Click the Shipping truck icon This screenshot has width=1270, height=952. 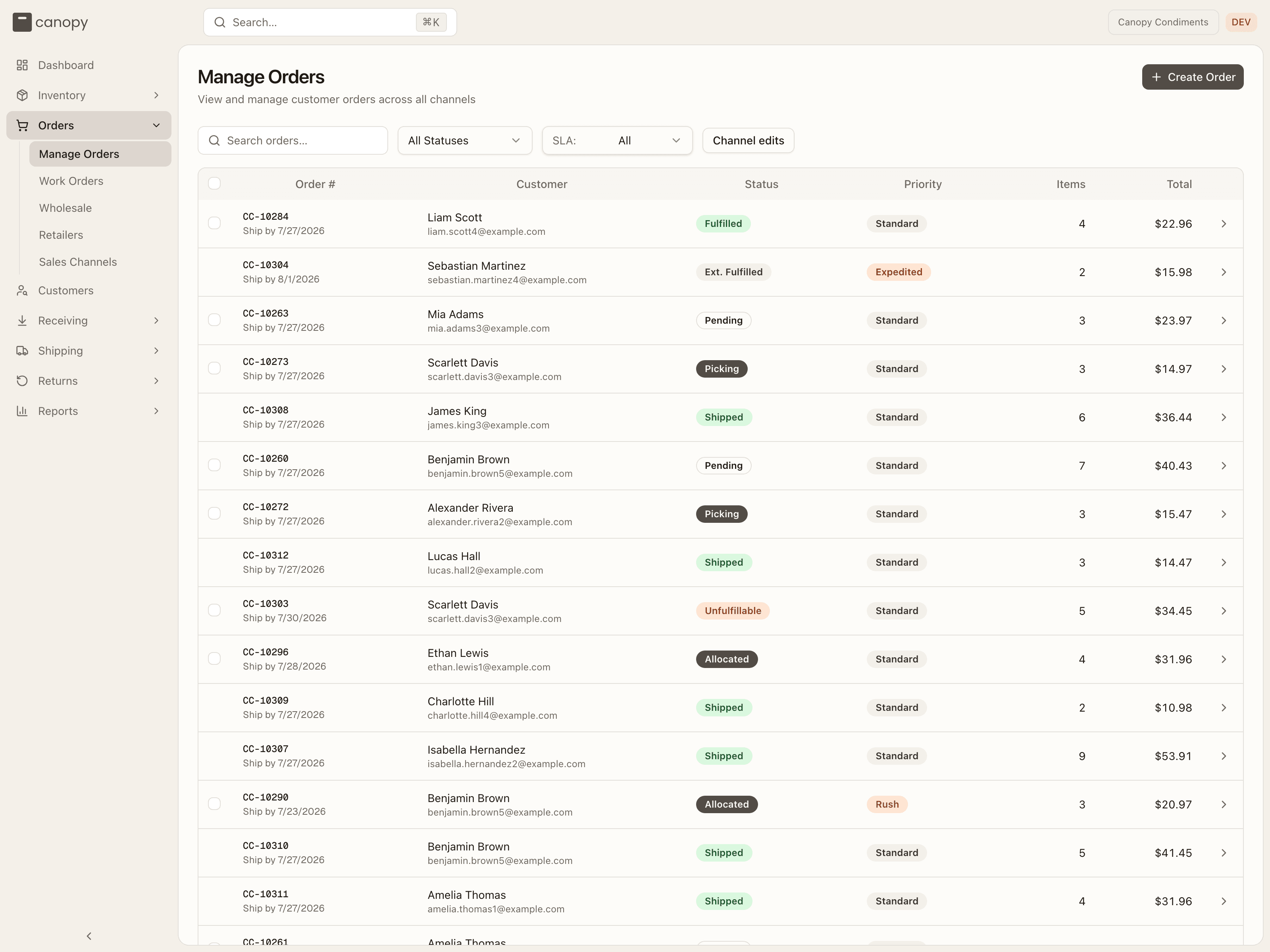coord(22,351)
